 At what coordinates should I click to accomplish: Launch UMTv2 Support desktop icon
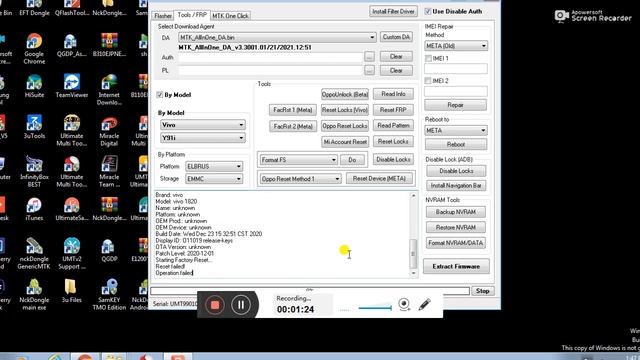click(x=71, y=254)
